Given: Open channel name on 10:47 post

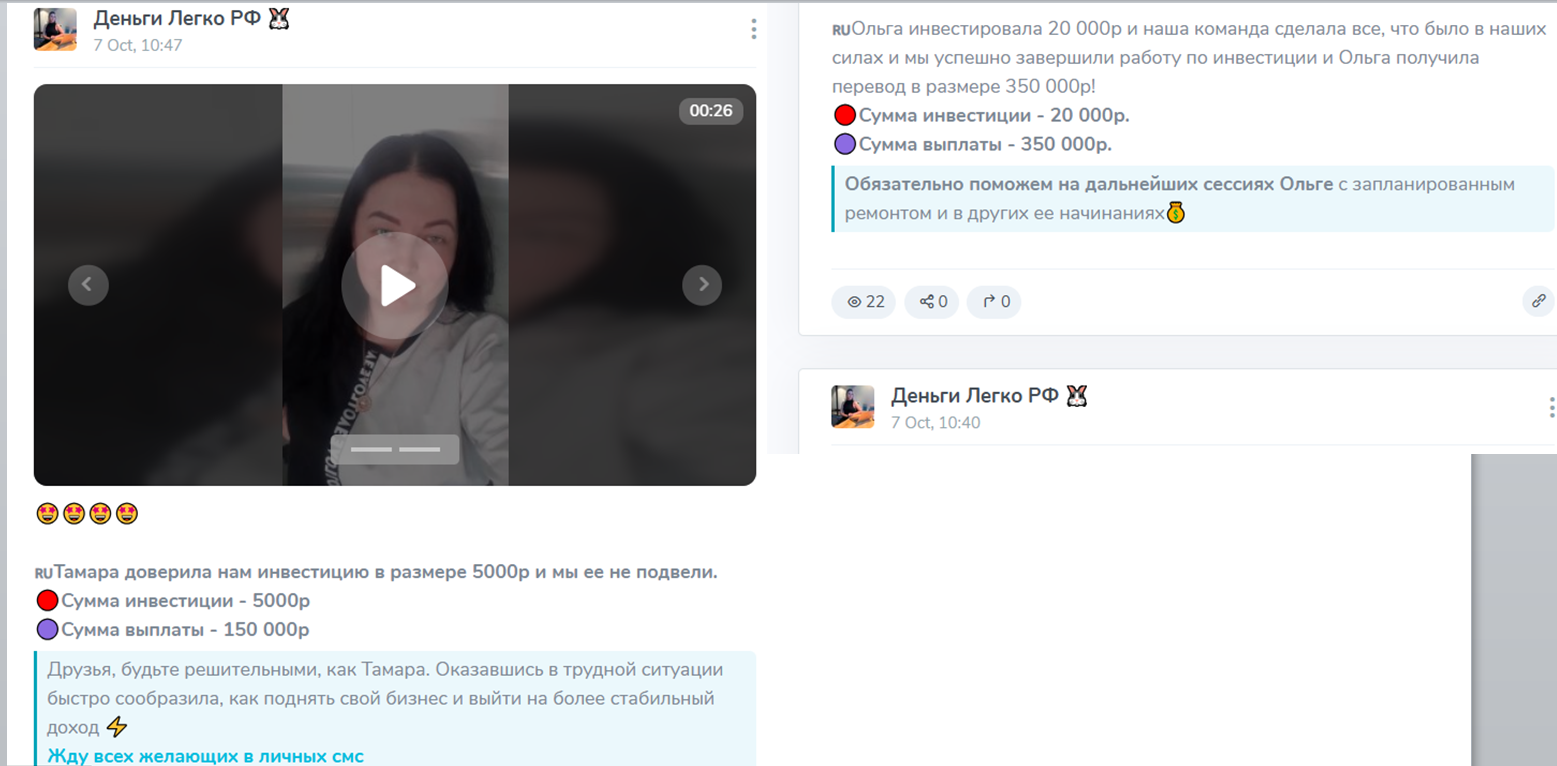Looking at the screenshot, I should 191,18.
